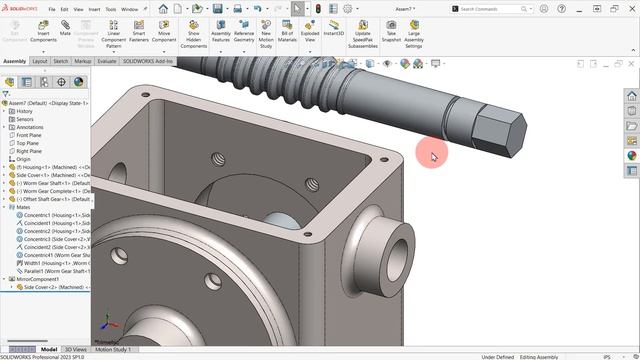The height and width of the screenshot is (360, 640).
Task: Click the Home icon in top toolbar
Action: (x=163, y=9)
